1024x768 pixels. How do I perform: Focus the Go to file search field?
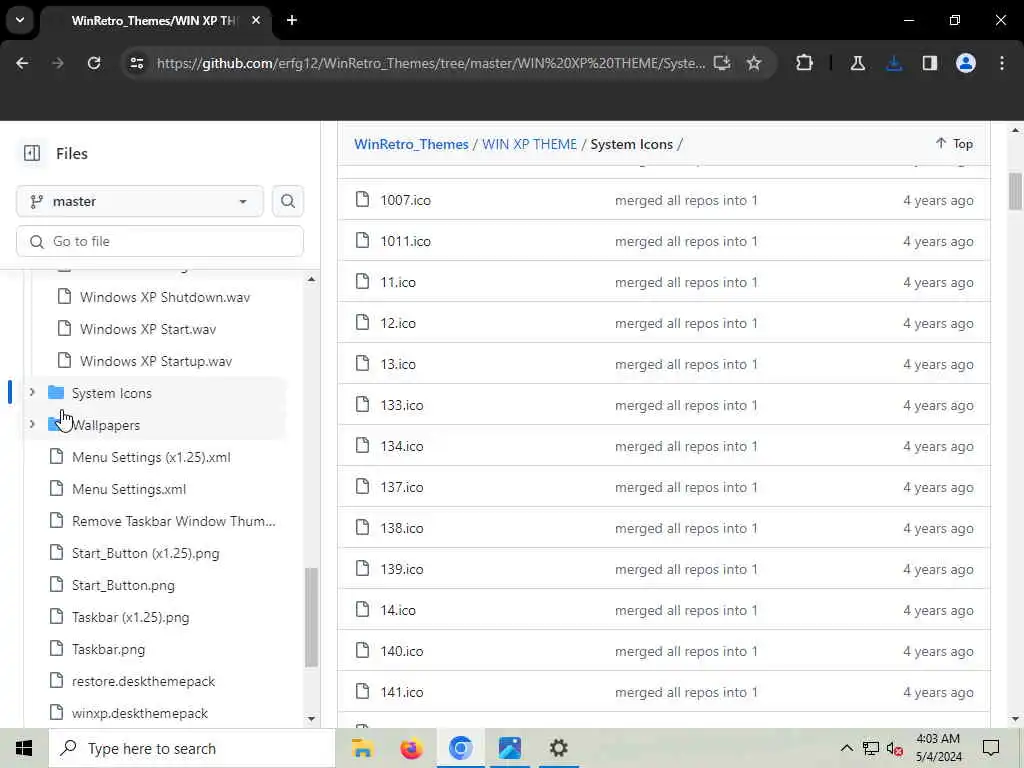coord(160,242)
